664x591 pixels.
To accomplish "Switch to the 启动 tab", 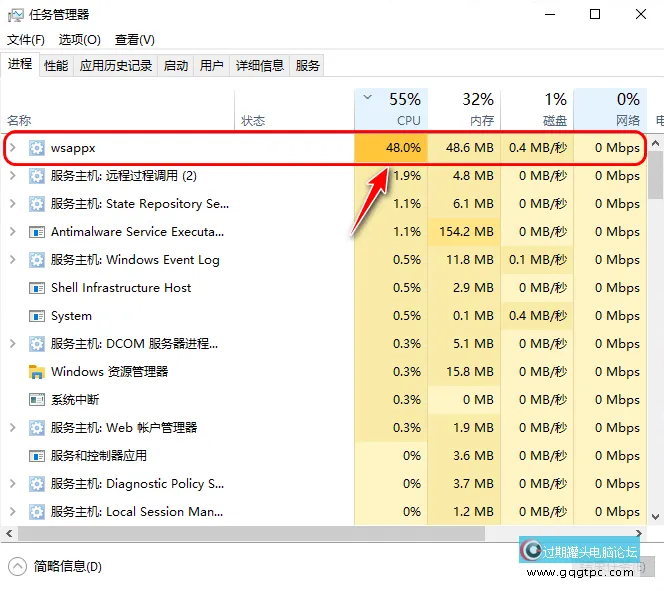I will [x=176, y=66].
